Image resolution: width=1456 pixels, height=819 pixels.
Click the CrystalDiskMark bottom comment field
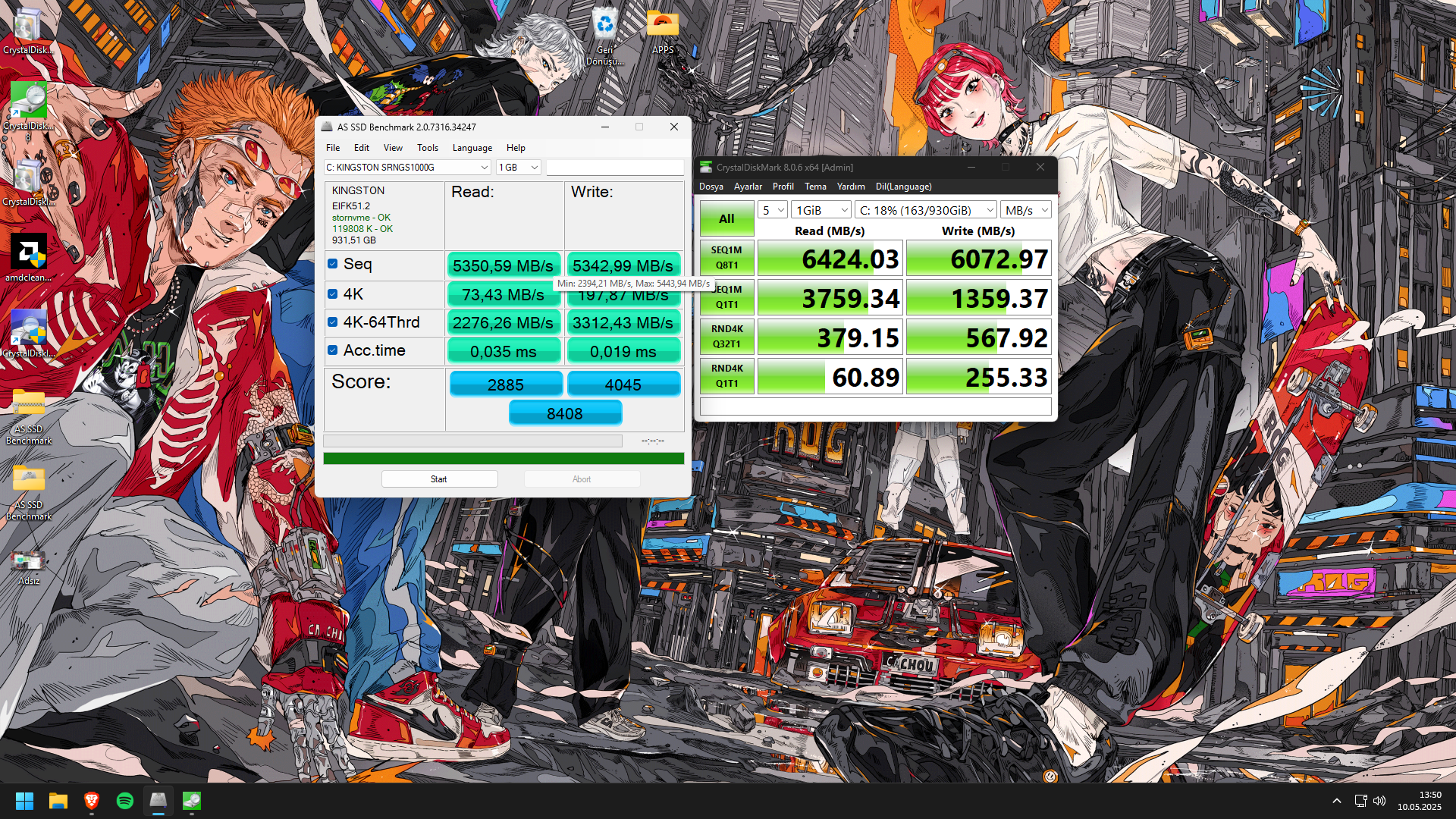(875, 406)
